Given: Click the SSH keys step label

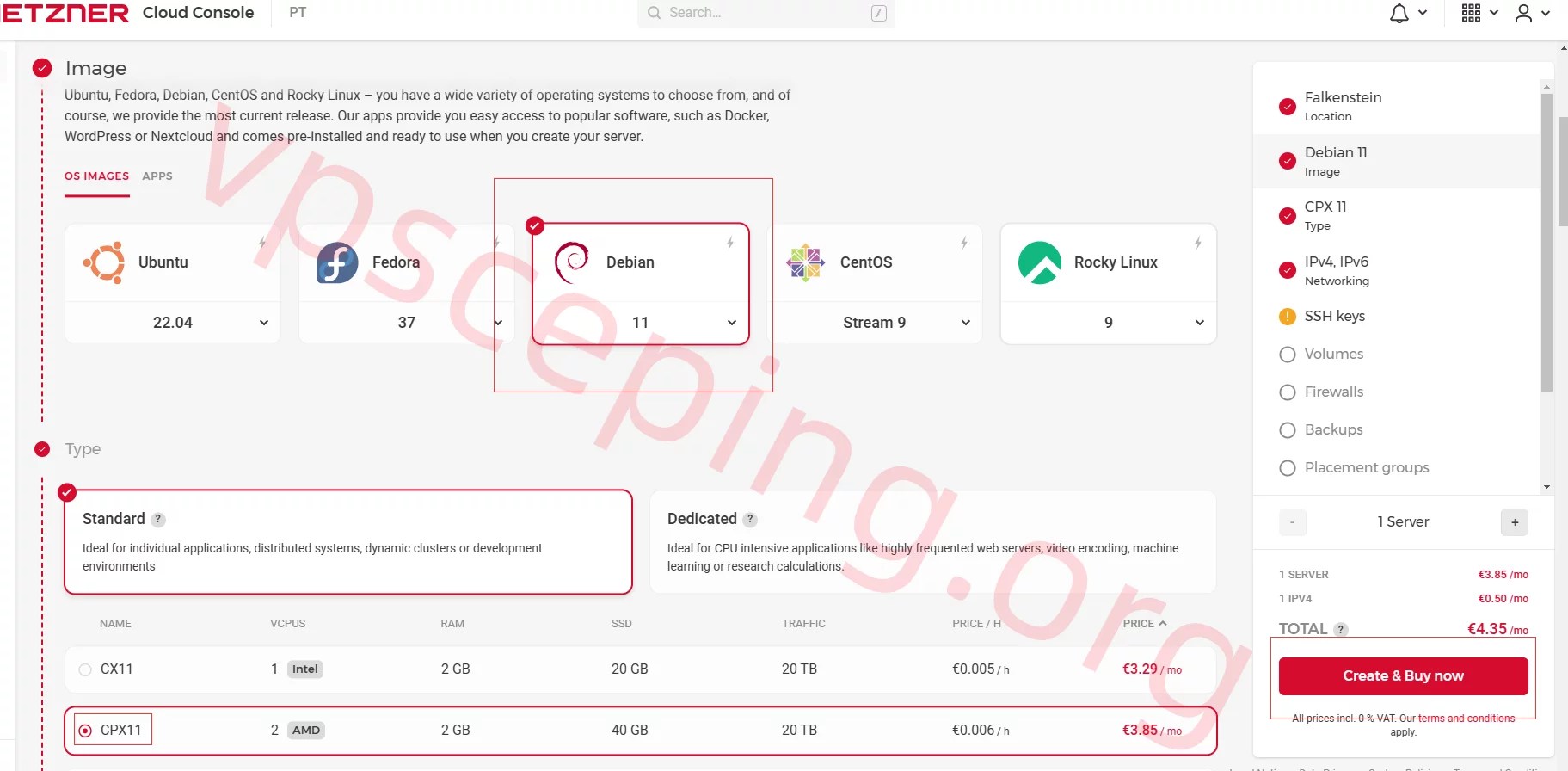Looking at the screenshot, I should 1335,317.
